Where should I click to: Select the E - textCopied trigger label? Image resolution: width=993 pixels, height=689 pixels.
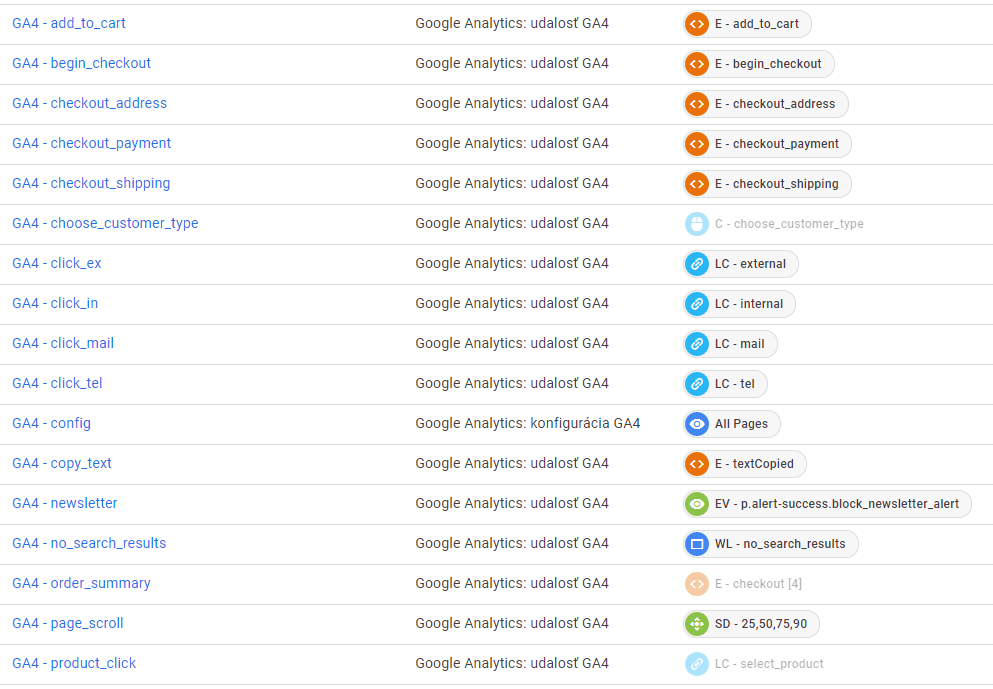click(x=754, y=464)
